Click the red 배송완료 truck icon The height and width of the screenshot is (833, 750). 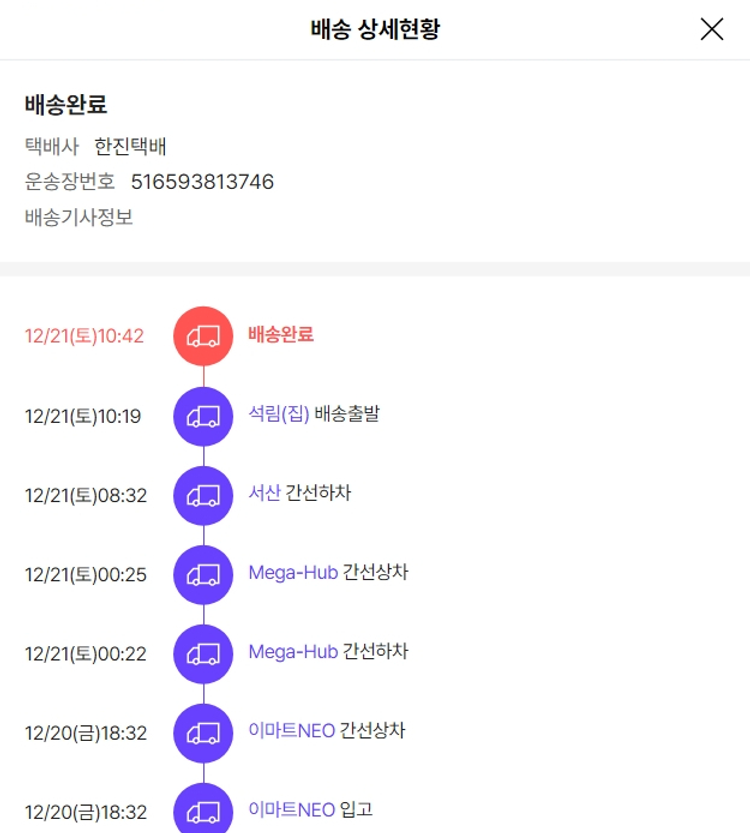pyautogui.click(x=203, y=336)
